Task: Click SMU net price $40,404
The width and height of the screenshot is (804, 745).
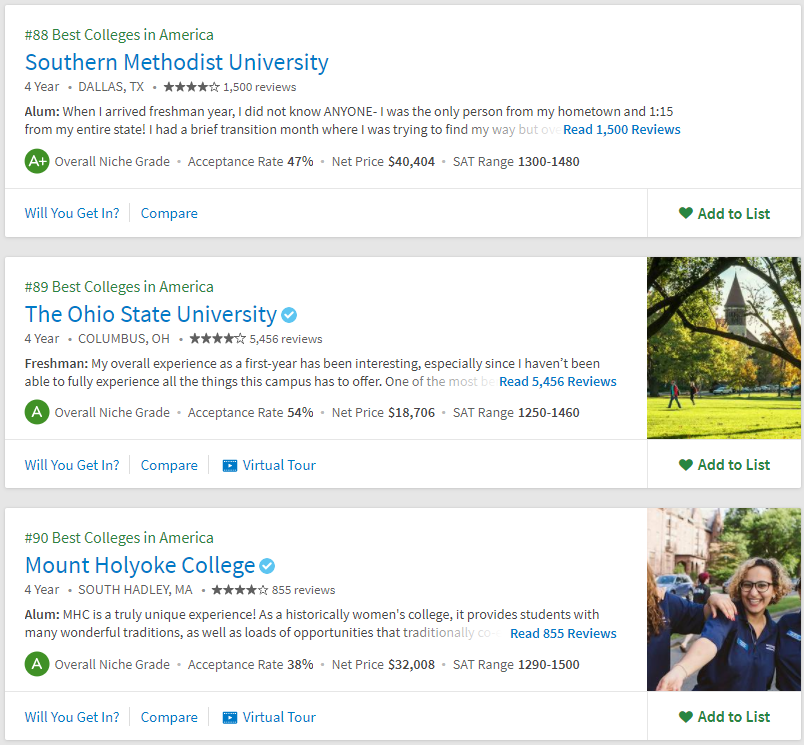Action: 411,162
